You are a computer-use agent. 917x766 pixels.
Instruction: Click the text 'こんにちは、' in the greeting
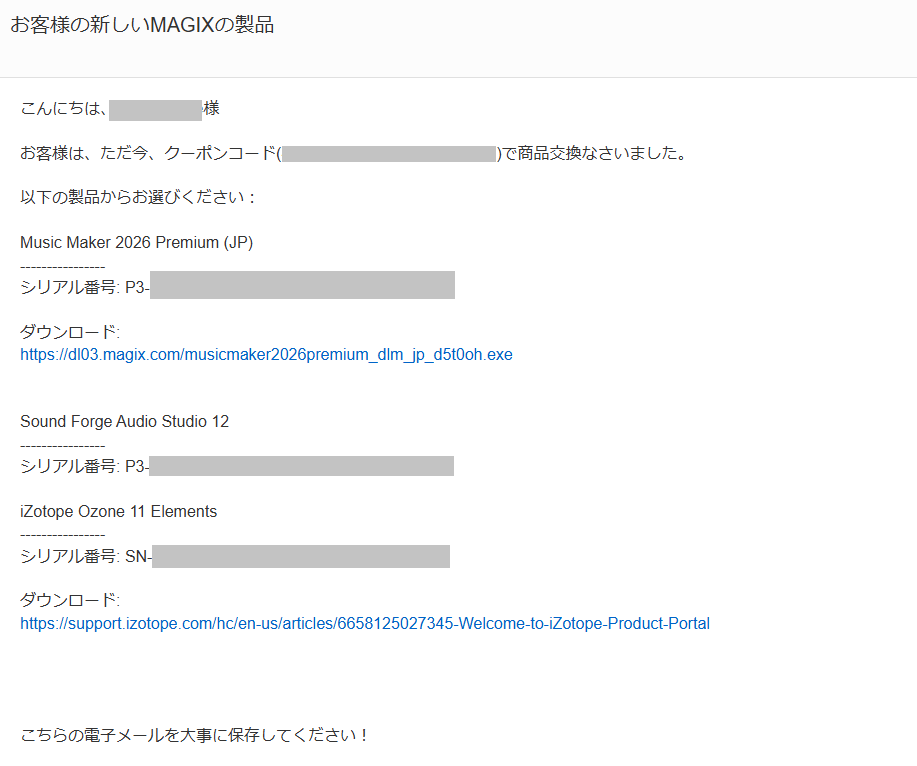tap(64, 109)
